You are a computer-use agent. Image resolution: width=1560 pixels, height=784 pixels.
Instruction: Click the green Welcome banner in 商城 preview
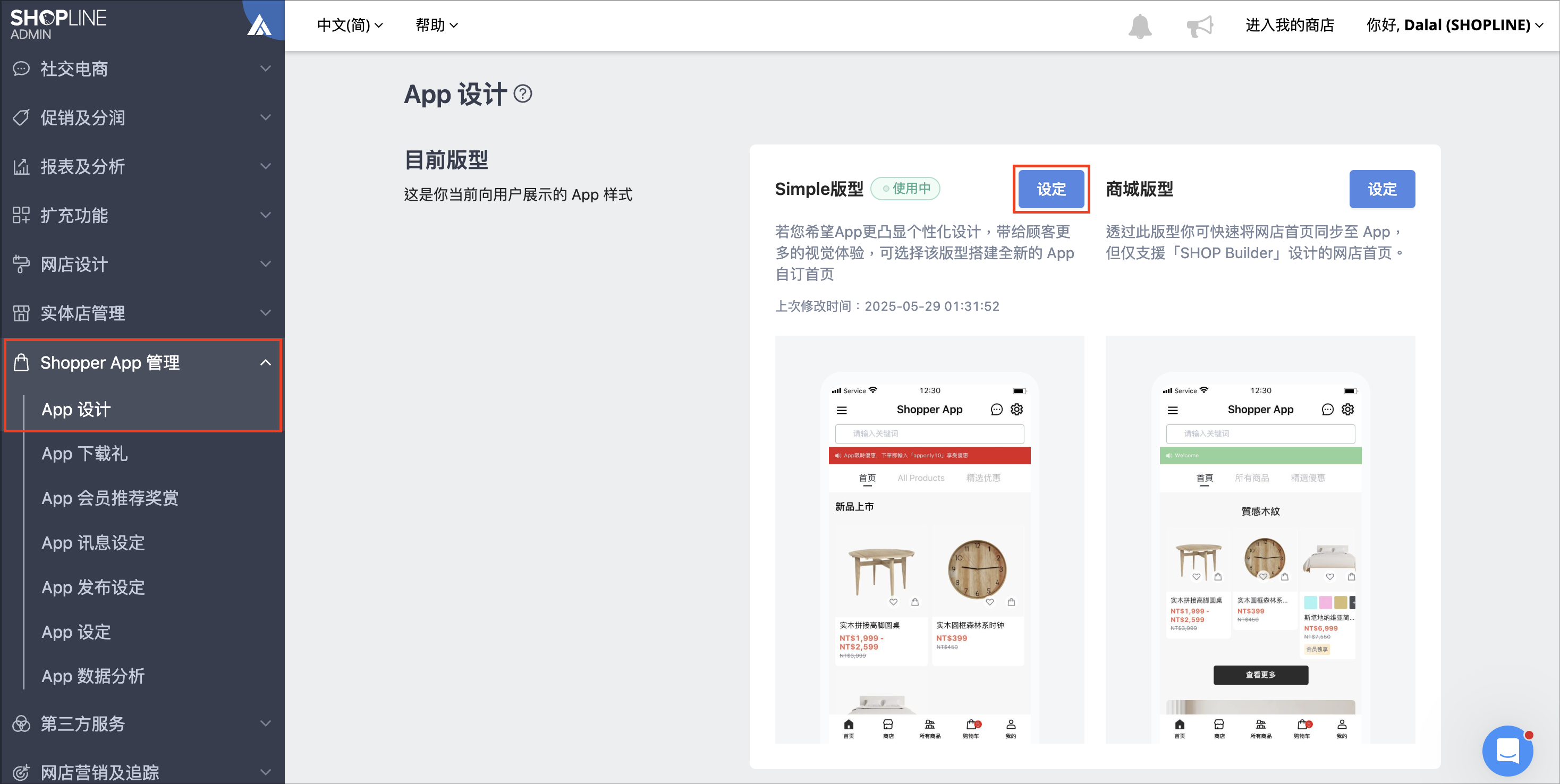tap(1261, 455)
